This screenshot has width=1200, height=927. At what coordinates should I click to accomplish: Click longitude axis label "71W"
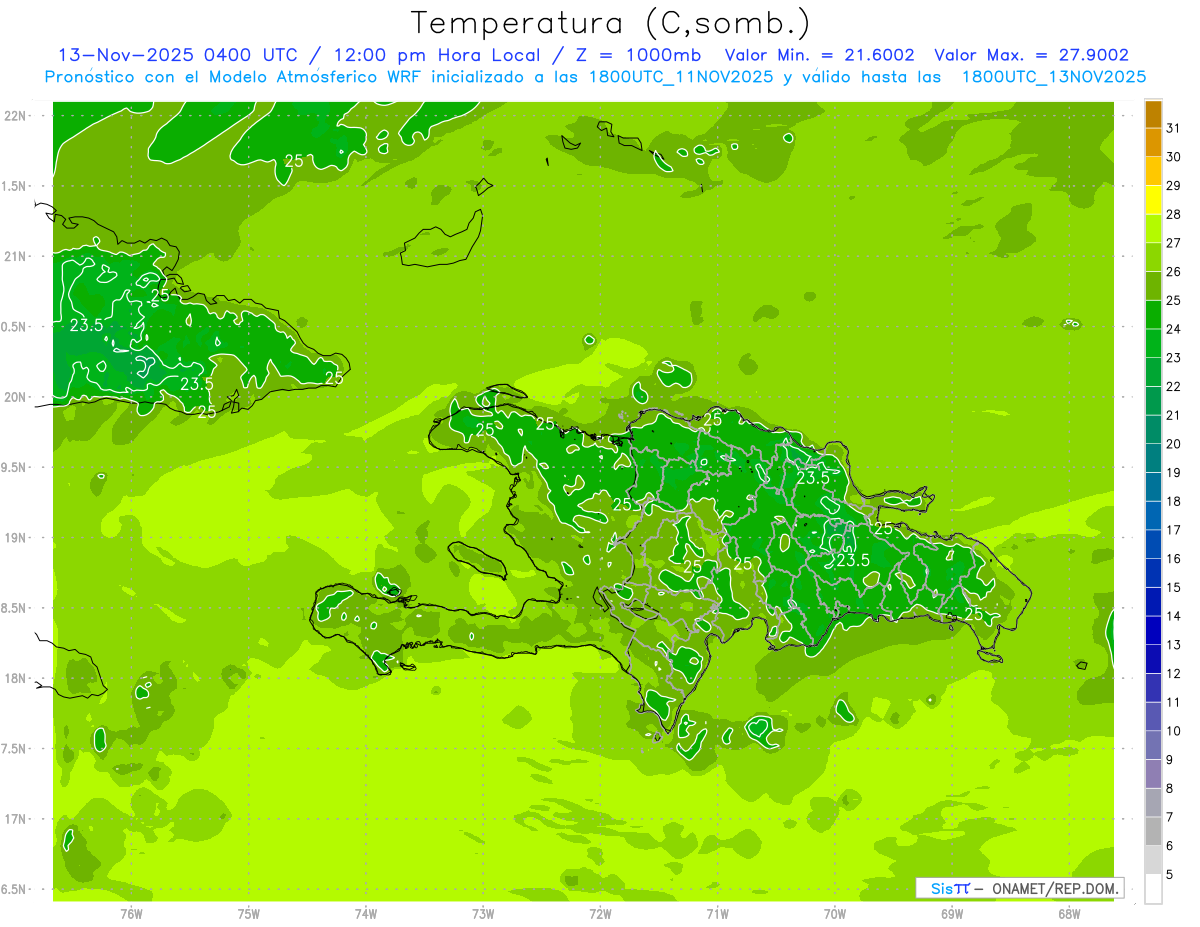tap(717, 914)
